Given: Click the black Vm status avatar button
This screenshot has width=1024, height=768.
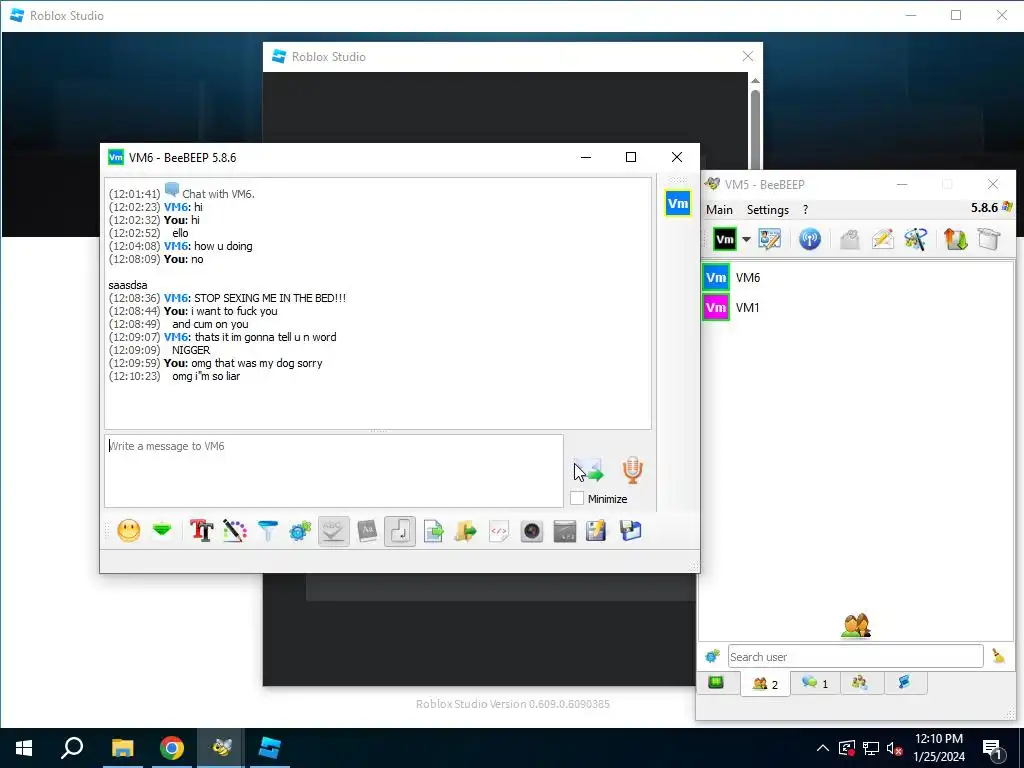Looking at the screenshot, I should [724, 239].
